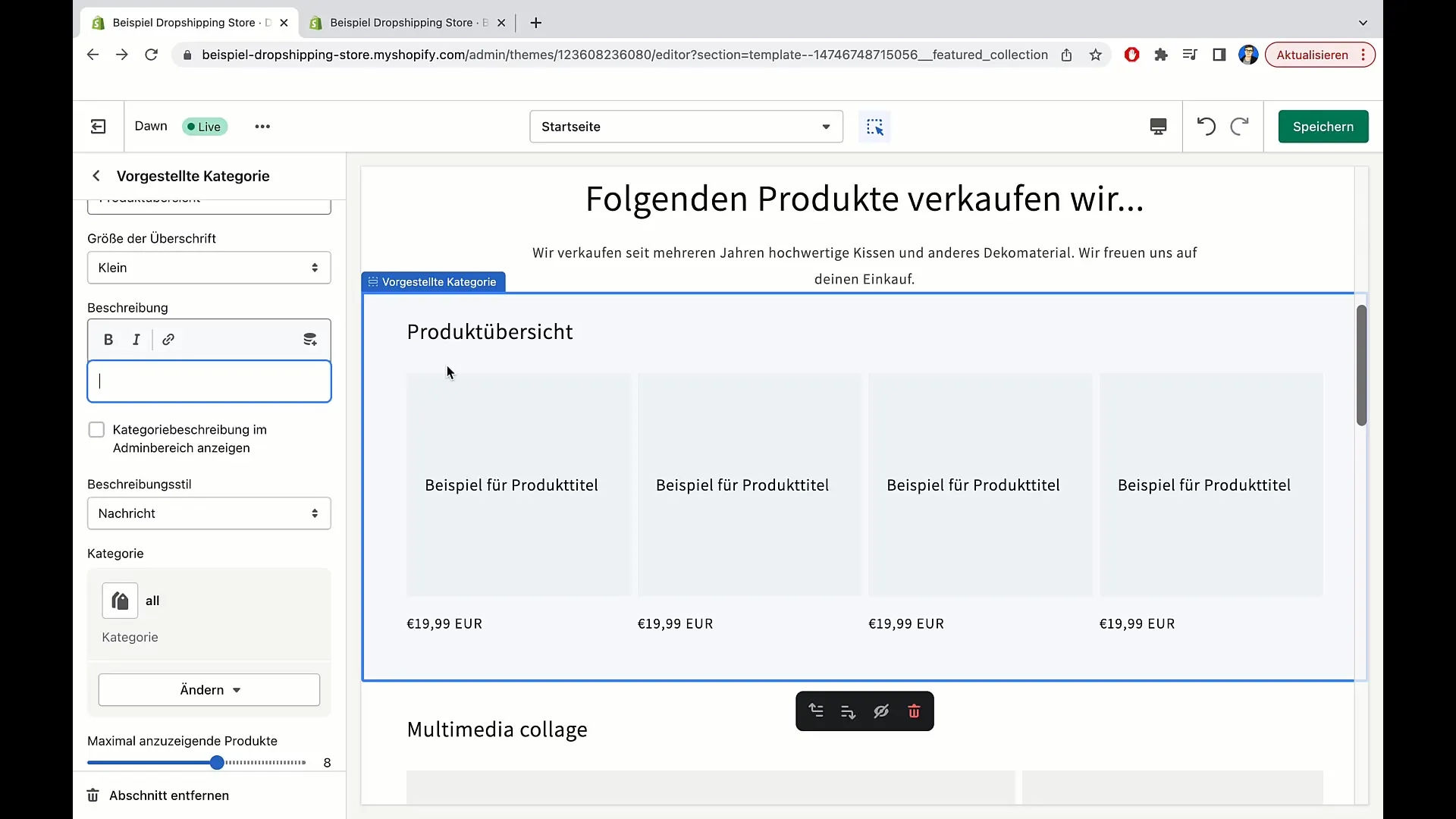Image resolution: width=1456 pixels, height=819 pixels.
Task: Undo the last change
Action: point(1206,127)
